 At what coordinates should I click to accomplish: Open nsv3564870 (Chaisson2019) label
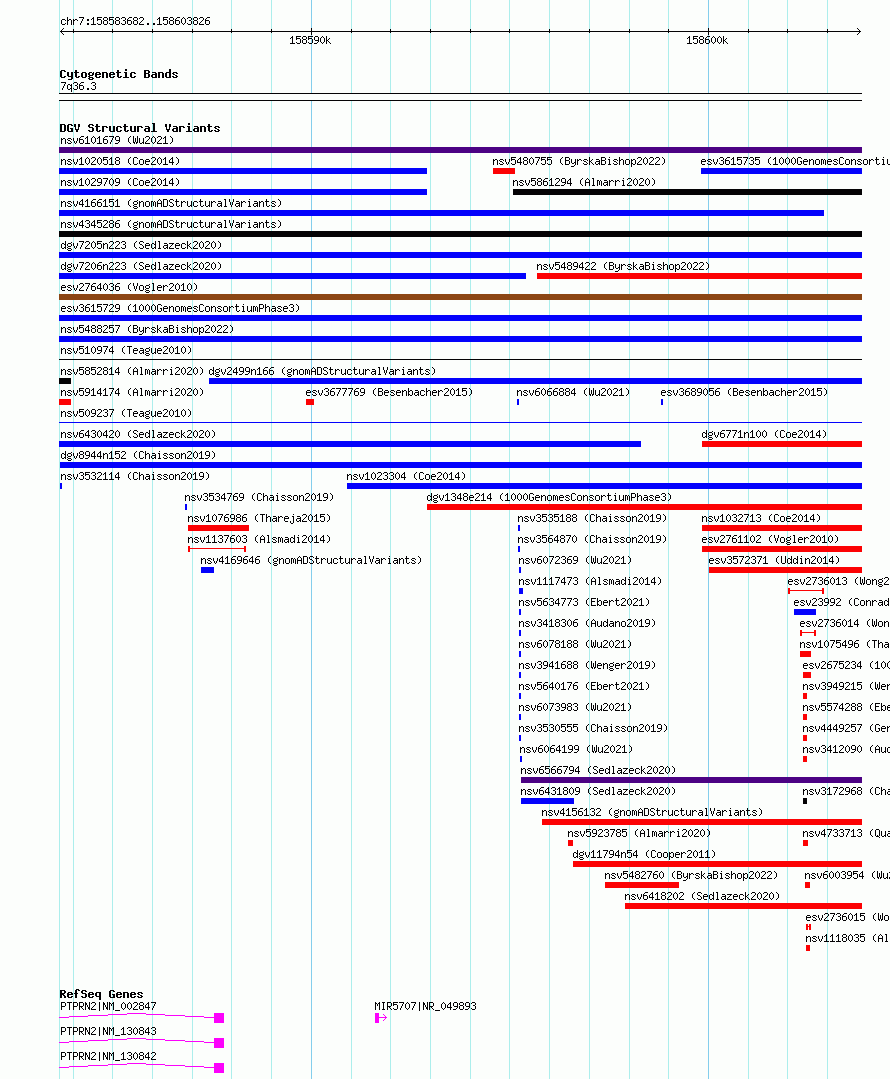click(592, 540)
